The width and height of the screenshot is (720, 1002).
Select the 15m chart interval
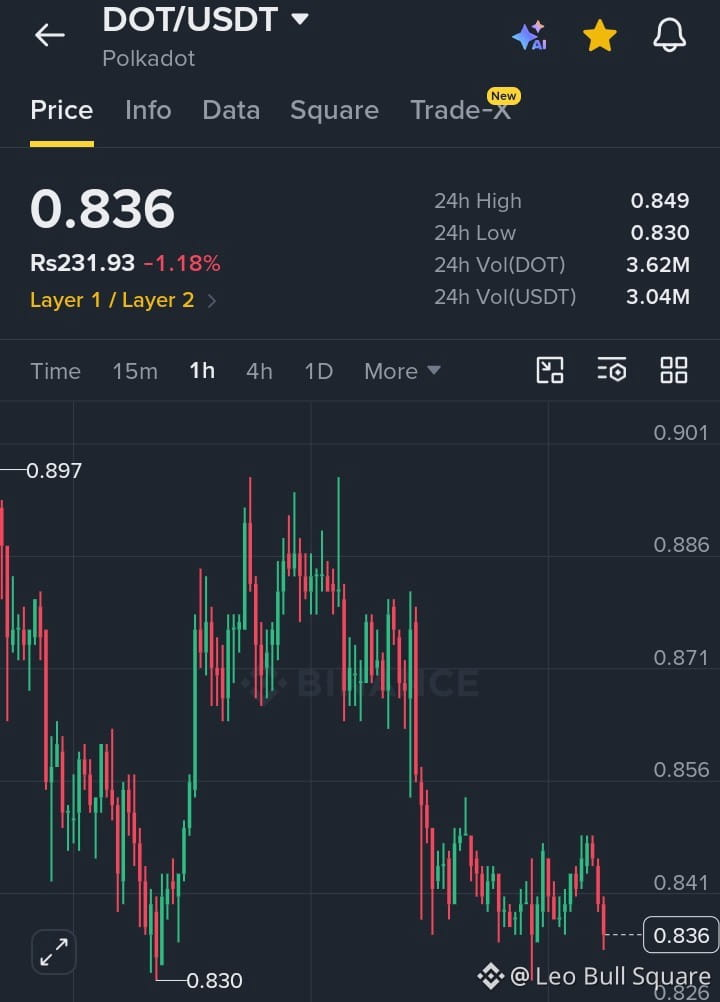(135, 371)
